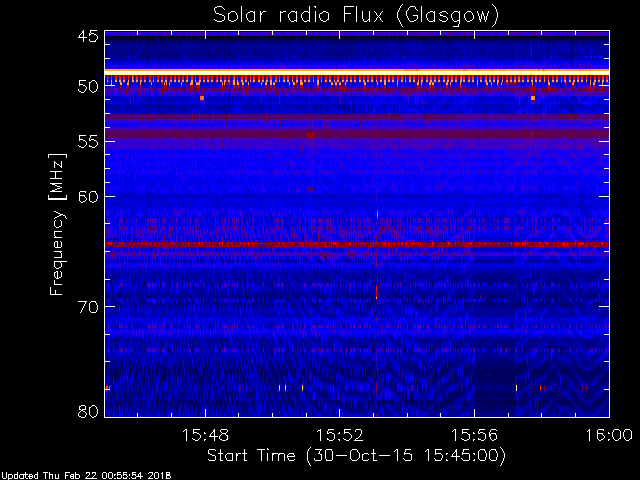Screen dimensions: 640x480
Task: Click the time tick label "16:00"
Action: (x=609, y=435)
